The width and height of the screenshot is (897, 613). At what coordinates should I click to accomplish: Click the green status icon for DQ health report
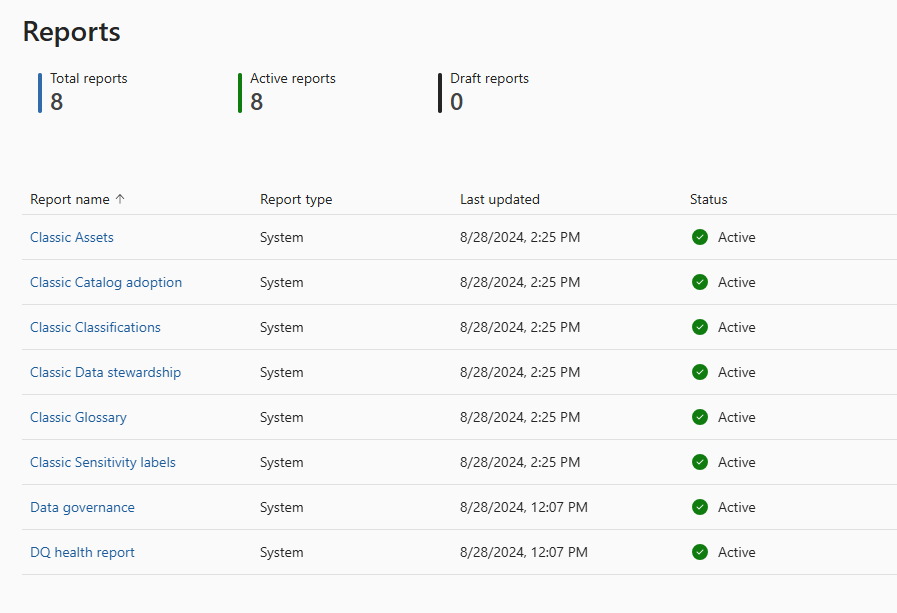pos(700,552)
